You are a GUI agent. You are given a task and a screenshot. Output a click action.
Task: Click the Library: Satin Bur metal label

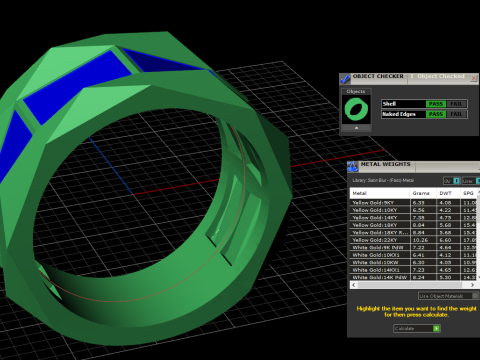[383, 180]
